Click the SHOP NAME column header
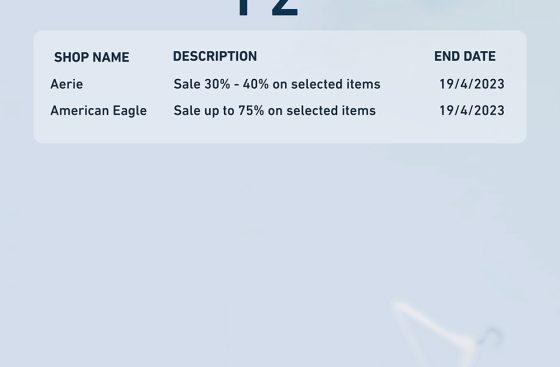560x367 pixels. [x=91, y=57]
